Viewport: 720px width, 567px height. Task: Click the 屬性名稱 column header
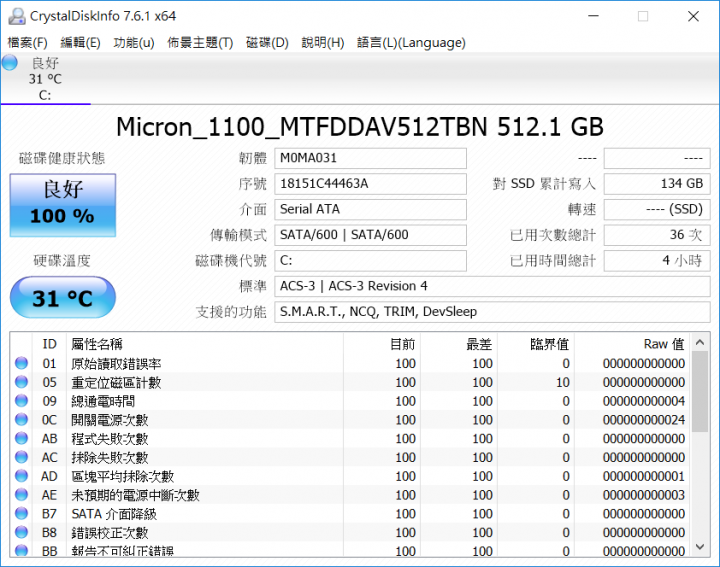coord(205,344)
